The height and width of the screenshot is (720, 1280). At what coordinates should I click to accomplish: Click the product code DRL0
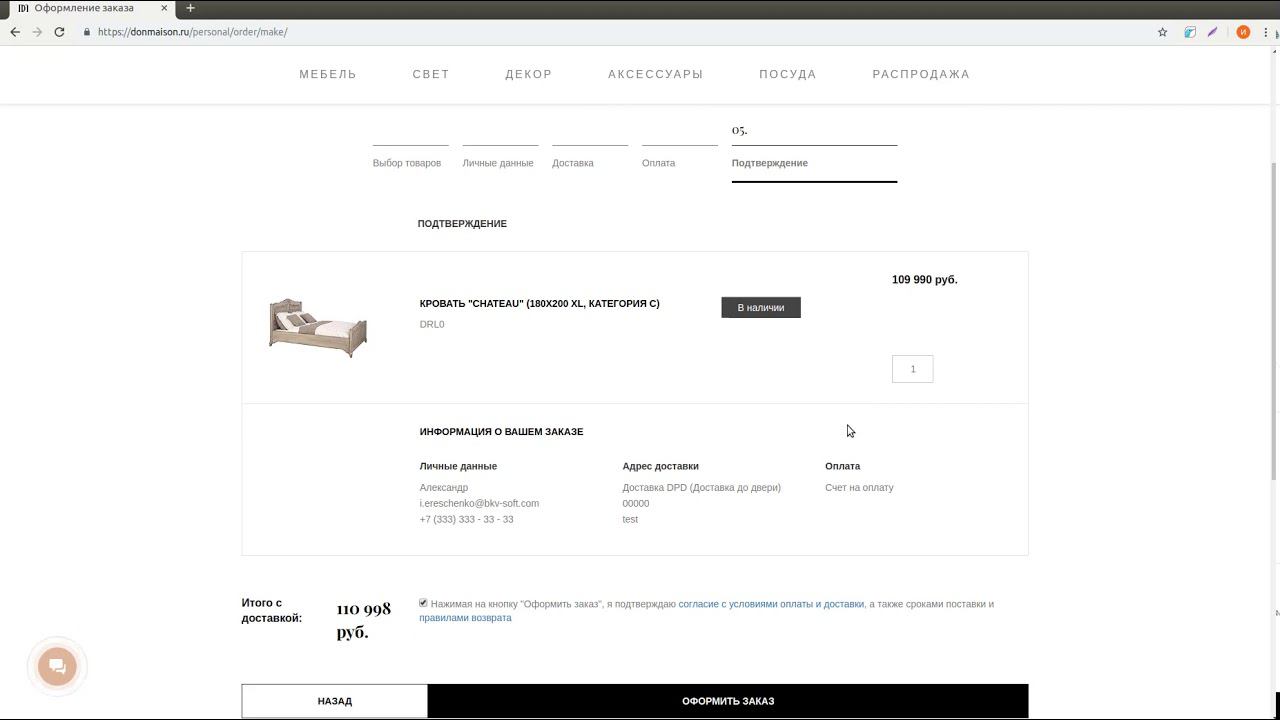(x=432, y=324)
